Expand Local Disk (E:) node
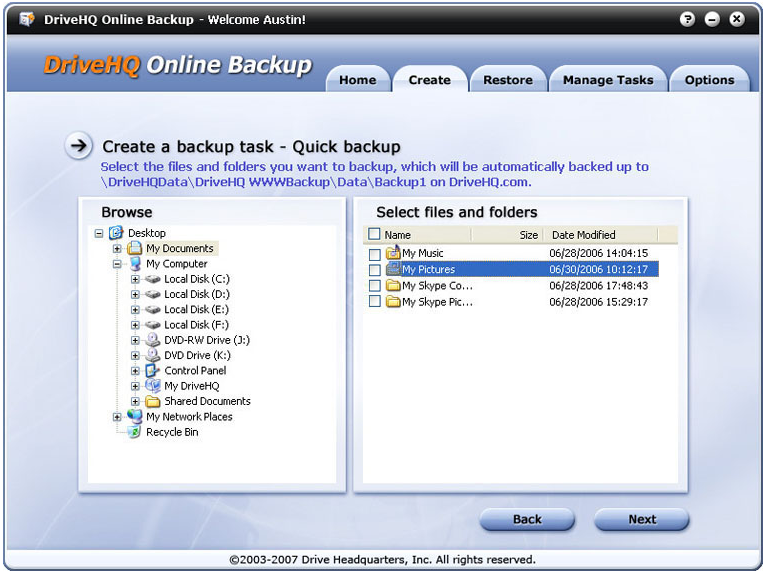This screenshot has height=573, width=765. coord(135,309)
